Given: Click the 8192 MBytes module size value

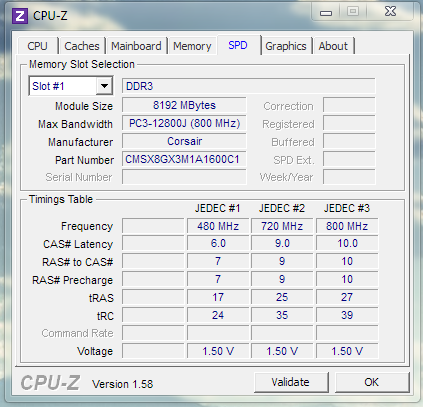Looking at the screenshot, I should pyautogui.click(x=184, y=105).
